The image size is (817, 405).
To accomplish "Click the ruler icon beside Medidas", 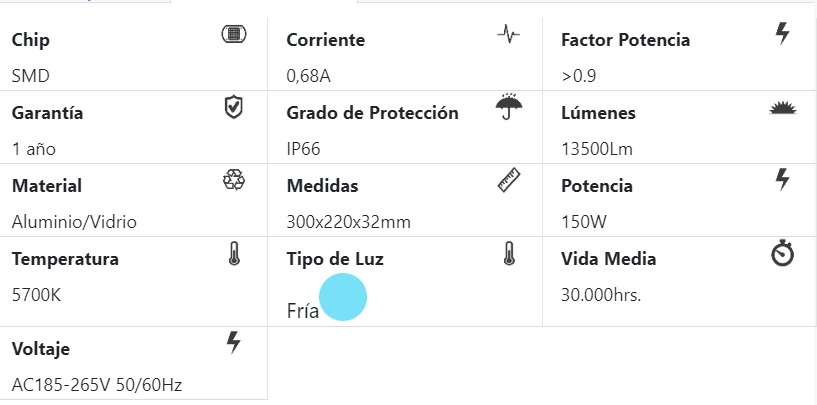I will pos(508,180).
